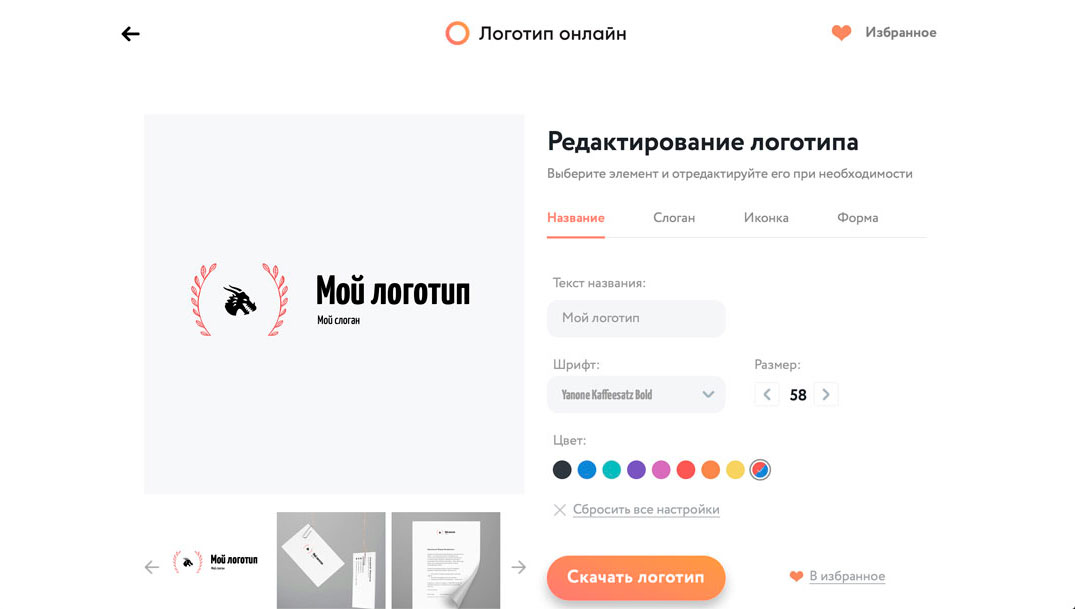Switch to the Слоган tab
Viewport: 1075px width, 609px height.
click(x=674, y=217)
